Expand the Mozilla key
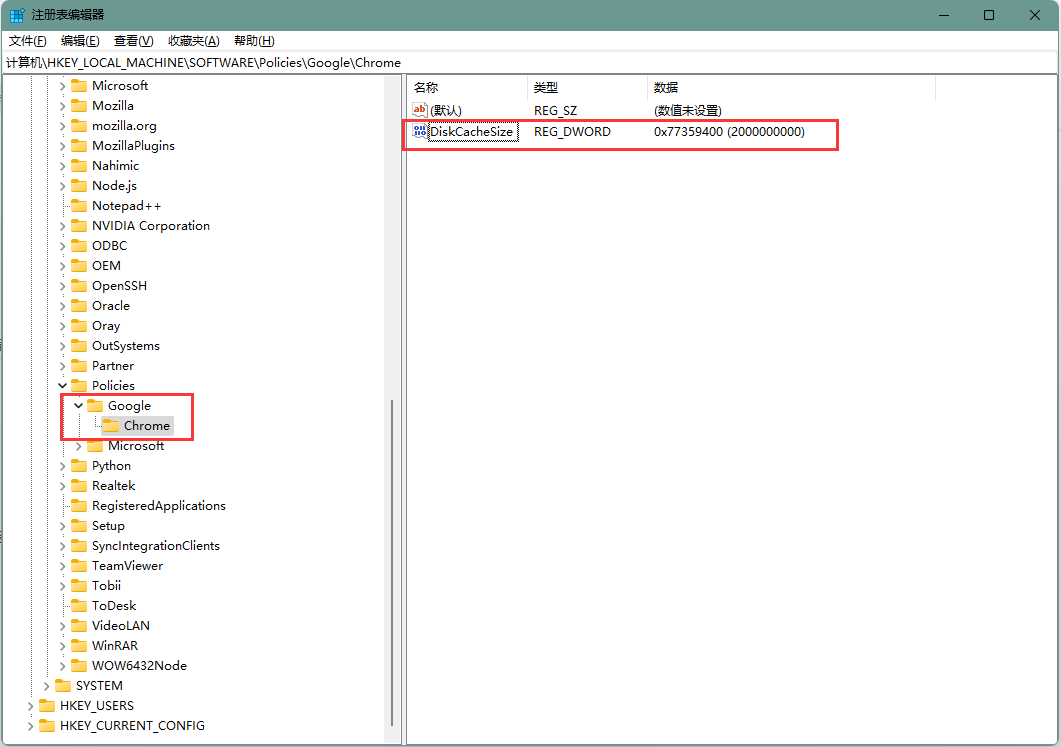Screen dimensions: 1061x747 [x=62, y=106]
